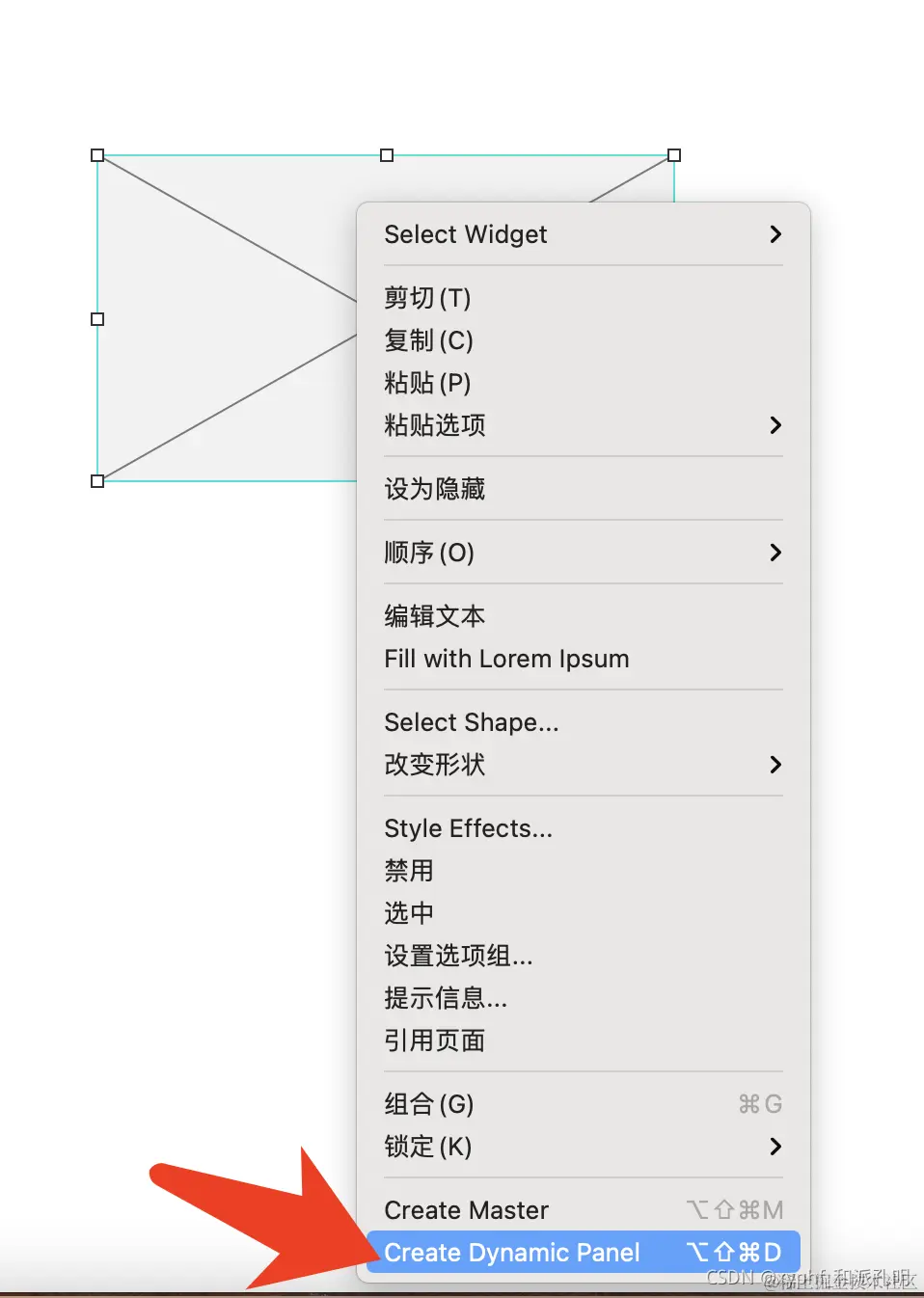Click the top-left resize handle of placeholder
This screenshot has height=1298, width=924.
pos(97,155)
